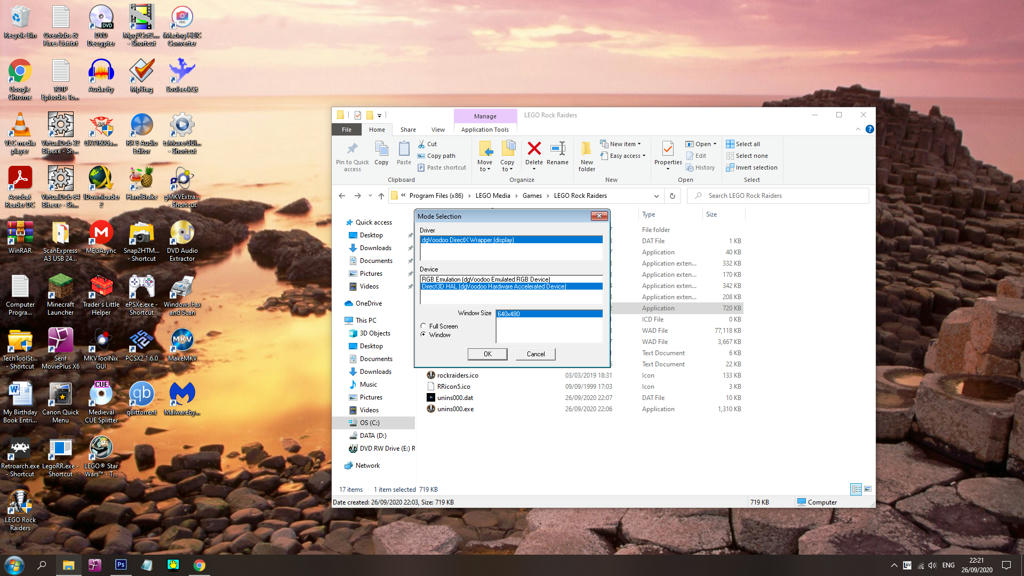Open the MakeMKV desktop icon
This screenshot has height=576, width=1024.
coord(182,345)
